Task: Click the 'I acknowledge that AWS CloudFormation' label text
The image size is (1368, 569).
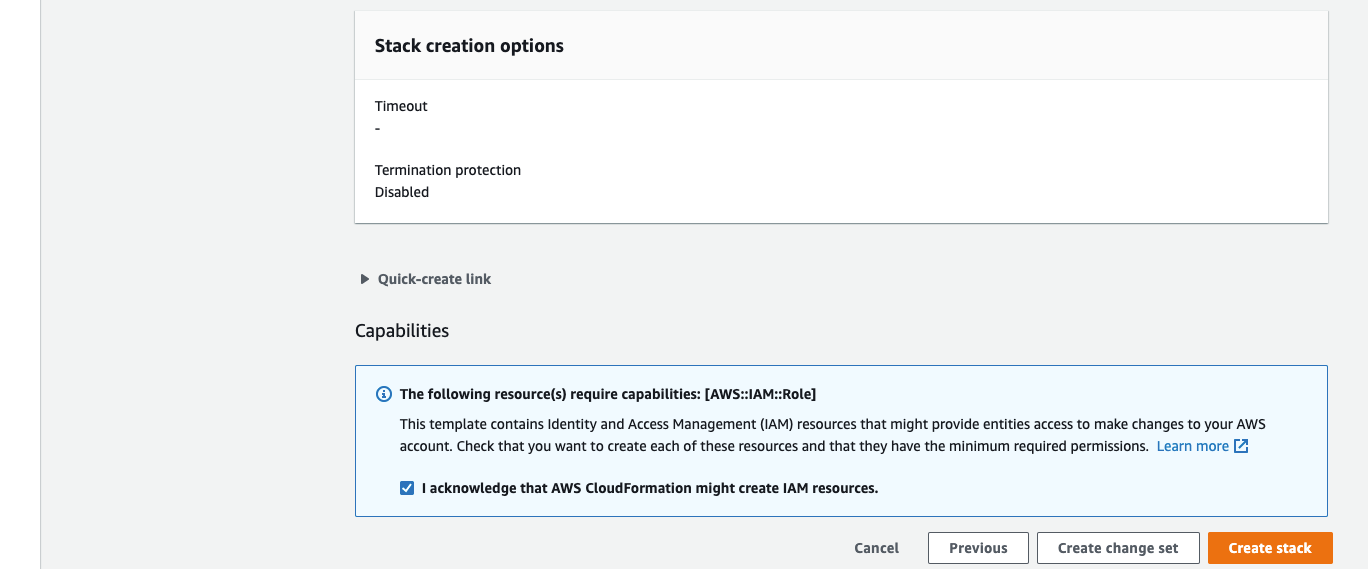Action: (649, 488)
